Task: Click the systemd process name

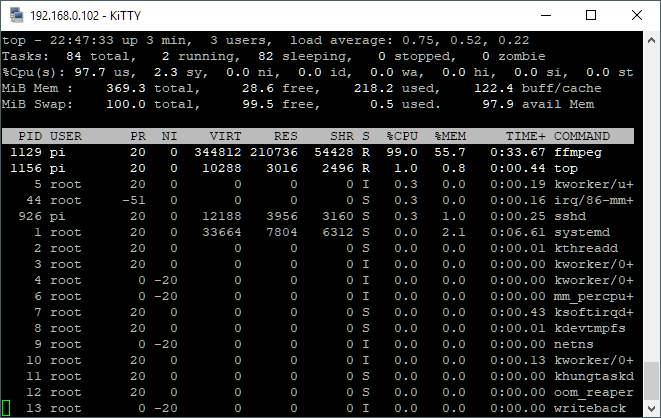Action: point(582,232)
